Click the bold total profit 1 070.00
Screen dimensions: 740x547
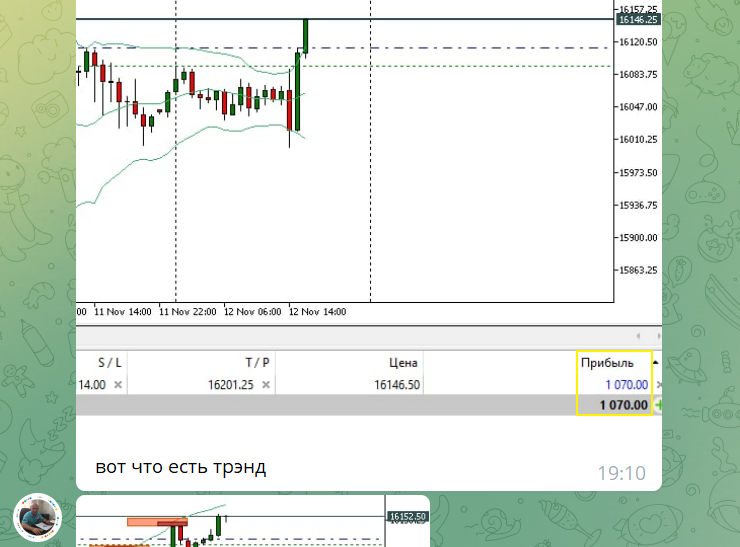point(623,405)
